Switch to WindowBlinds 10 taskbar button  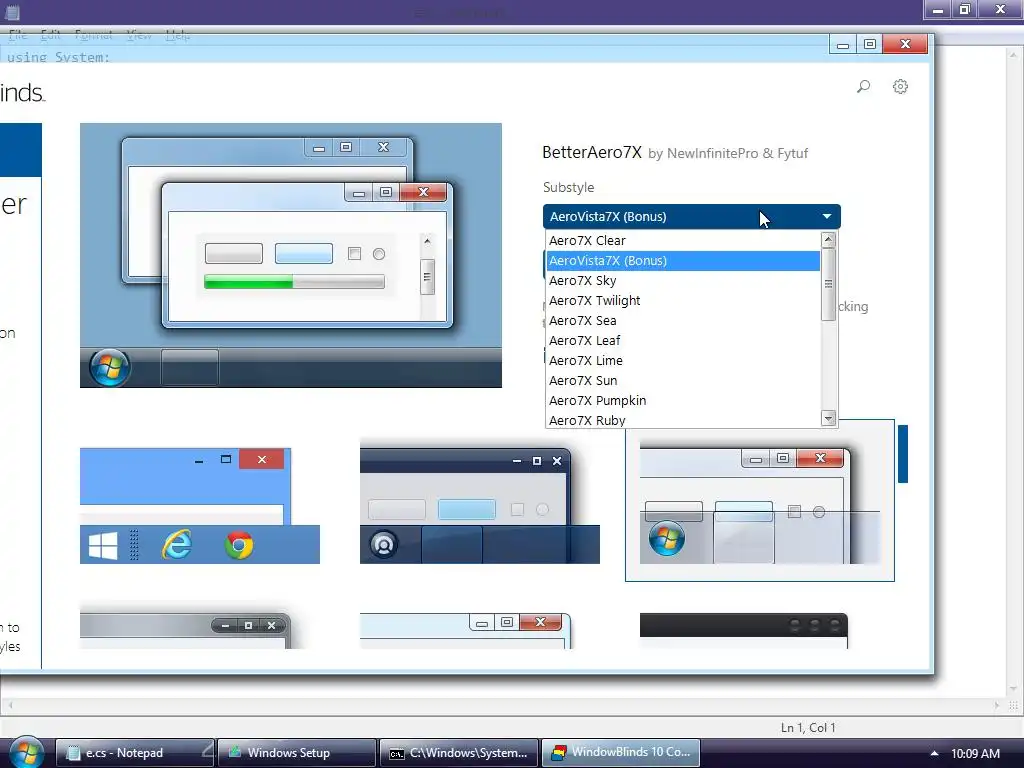(x=620, y=752)
